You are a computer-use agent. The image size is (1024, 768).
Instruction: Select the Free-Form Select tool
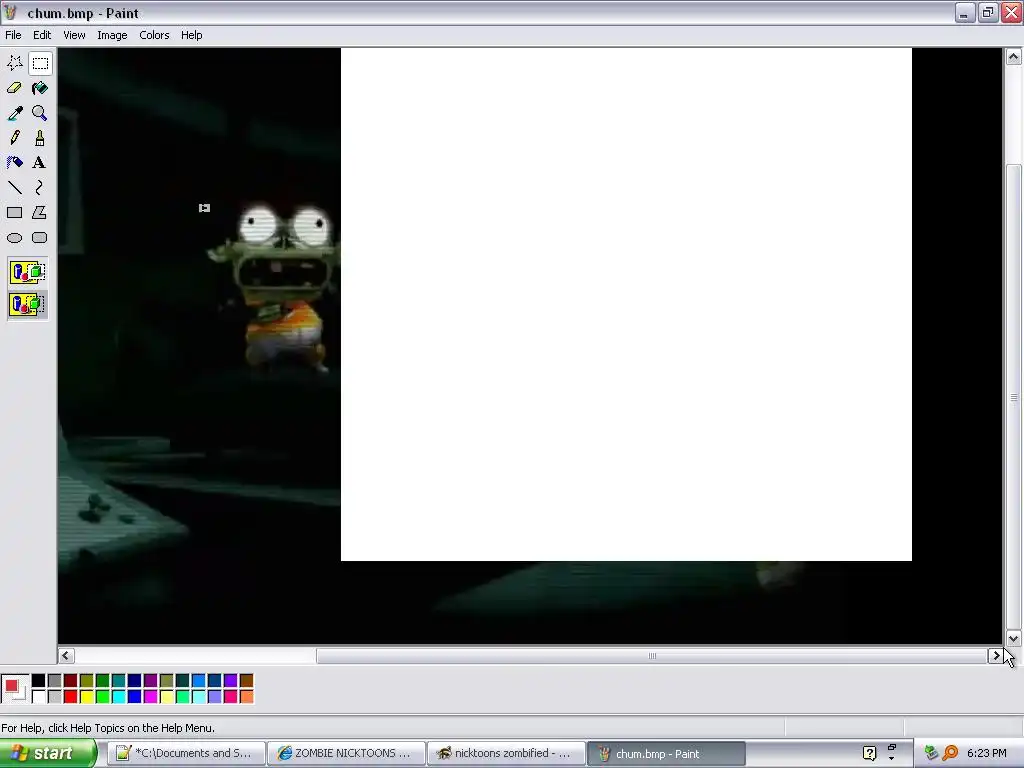click(14, 63)
